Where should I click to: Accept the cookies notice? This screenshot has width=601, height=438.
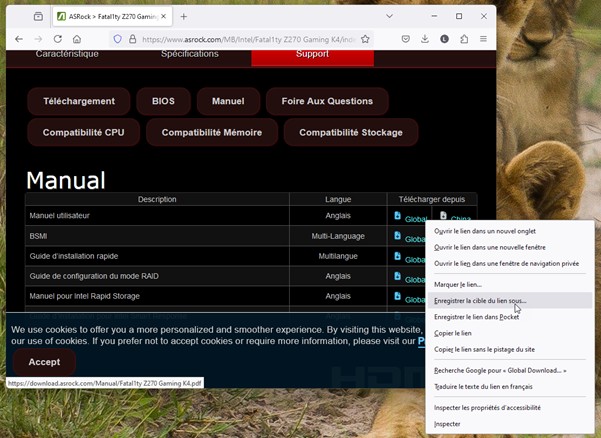click(44, 362)
